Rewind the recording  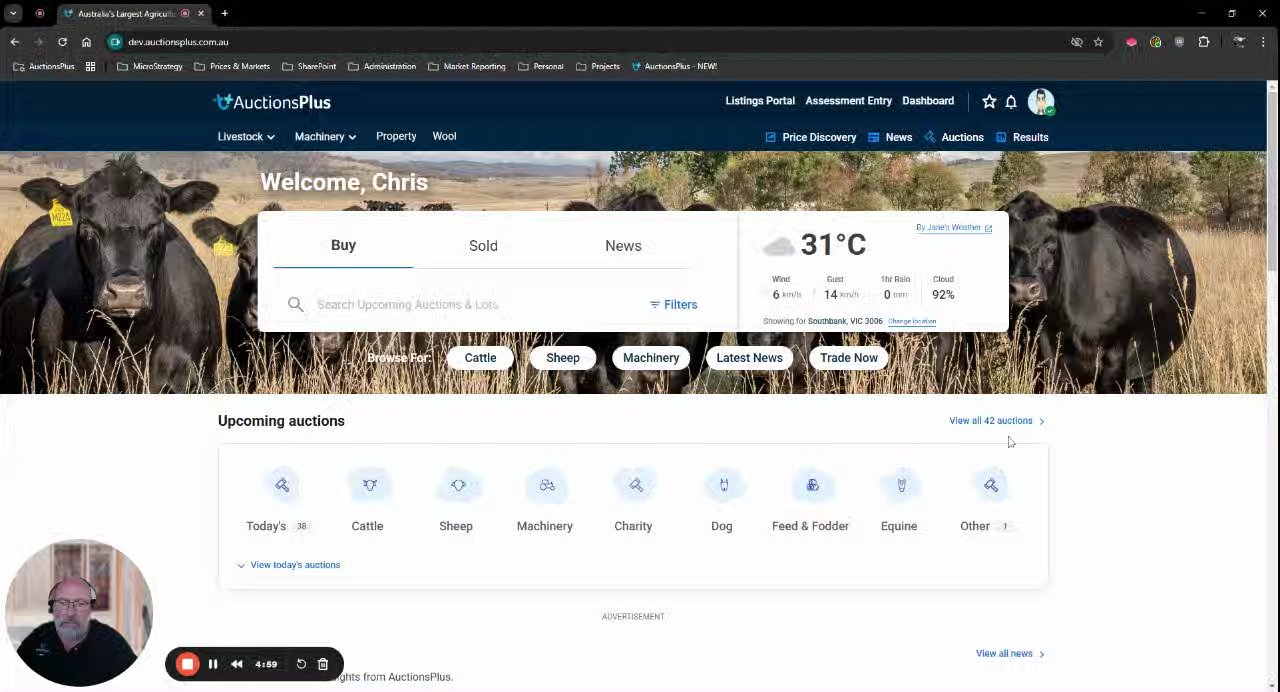point(237,664)
